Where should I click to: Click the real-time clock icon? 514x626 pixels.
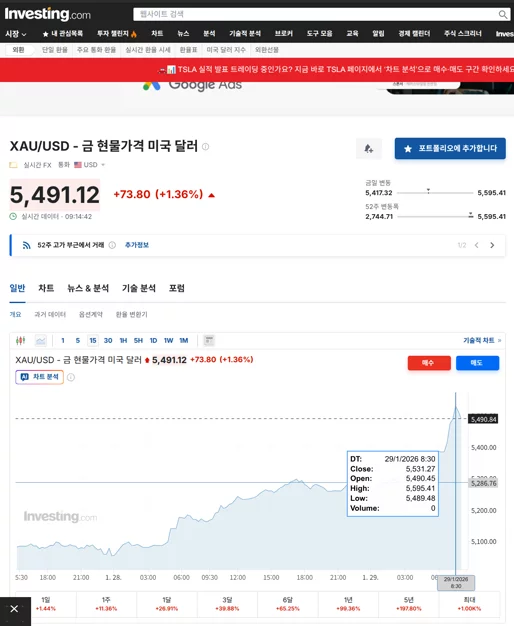[x=13, y=216]
